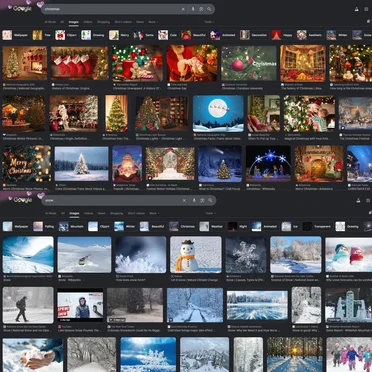Clear the snow search query
Image resolution: width=372 pixels, height=372 pixels.
(x=184, y=200)
